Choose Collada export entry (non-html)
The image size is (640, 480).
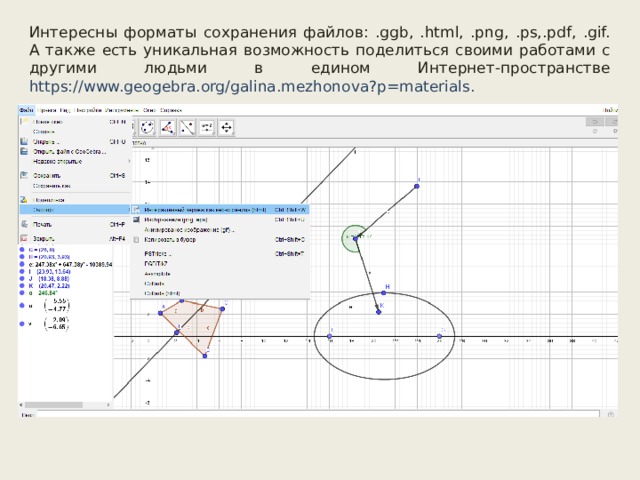pyautogui.click(x=220, y=284)
